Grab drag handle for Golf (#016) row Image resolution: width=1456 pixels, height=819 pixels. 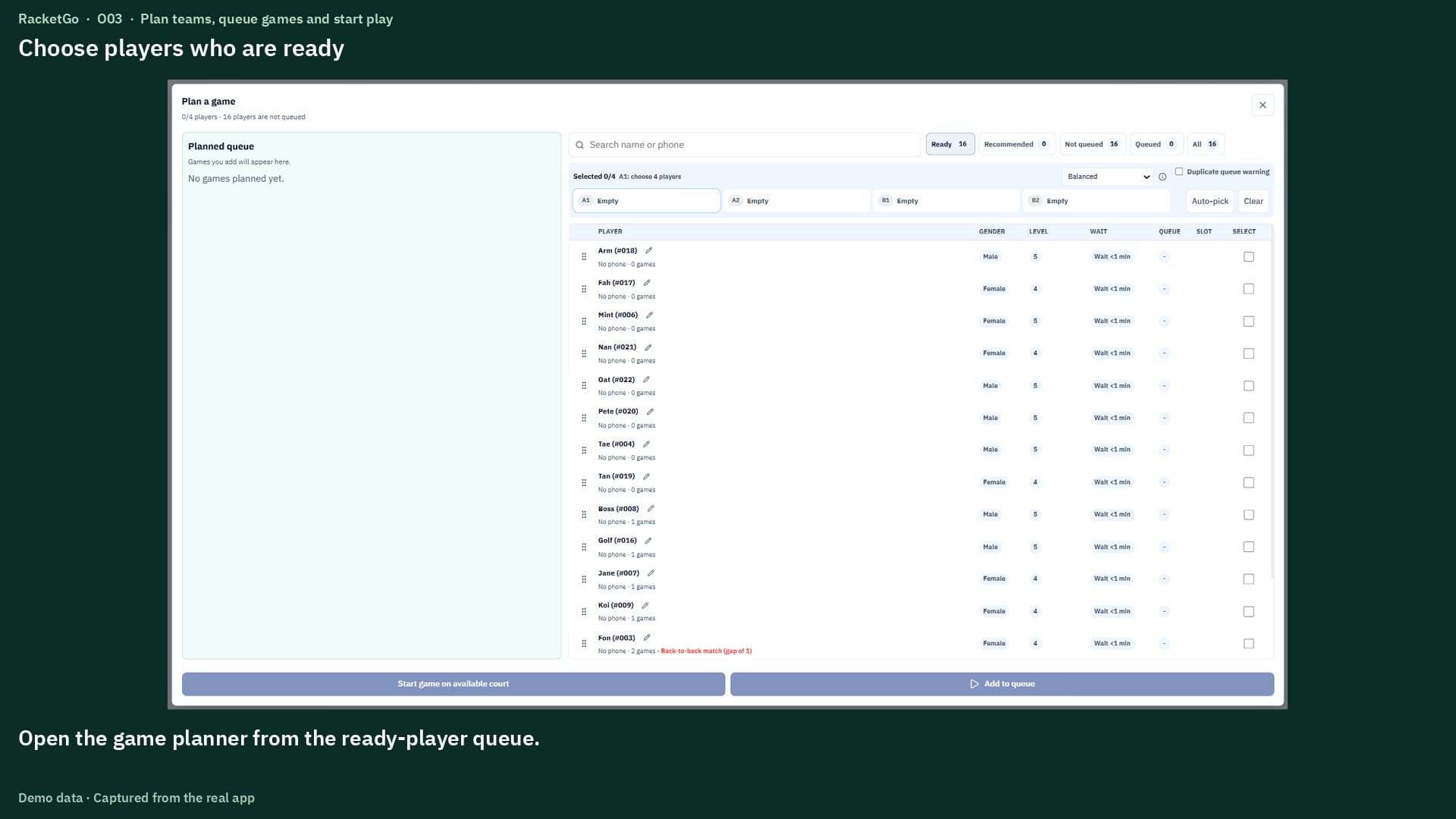click(584, 547)
